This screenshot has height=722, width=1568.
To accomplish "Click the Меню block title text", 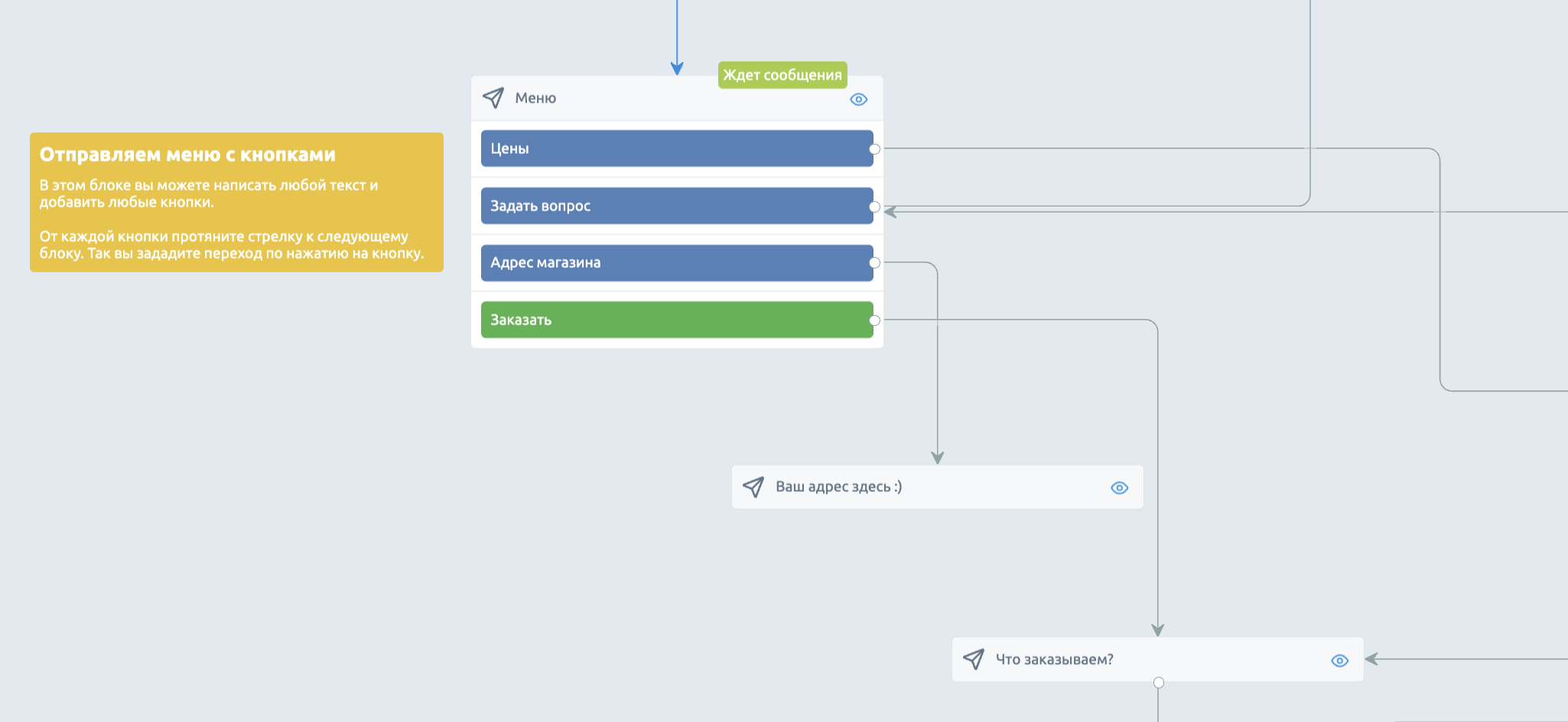I will (x=535, y=98).
